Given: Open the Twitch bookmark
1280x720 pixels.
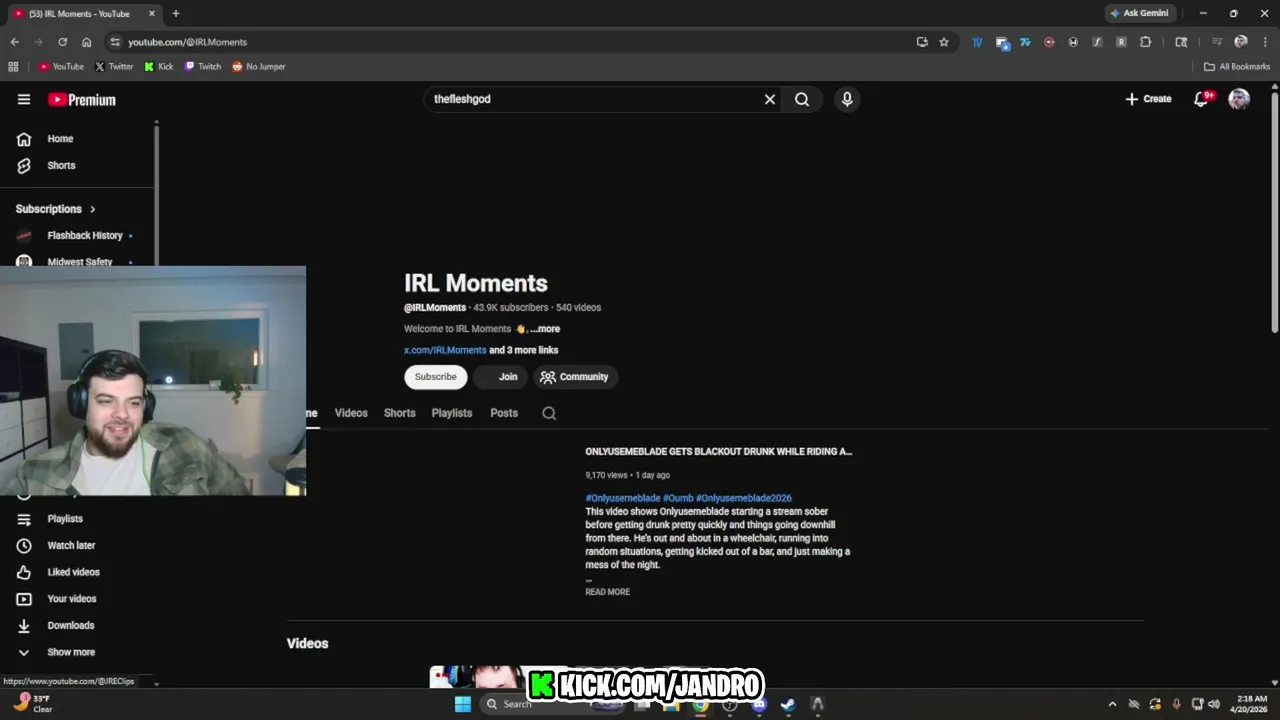Looking at the screenshot, I should click(203, 67).
